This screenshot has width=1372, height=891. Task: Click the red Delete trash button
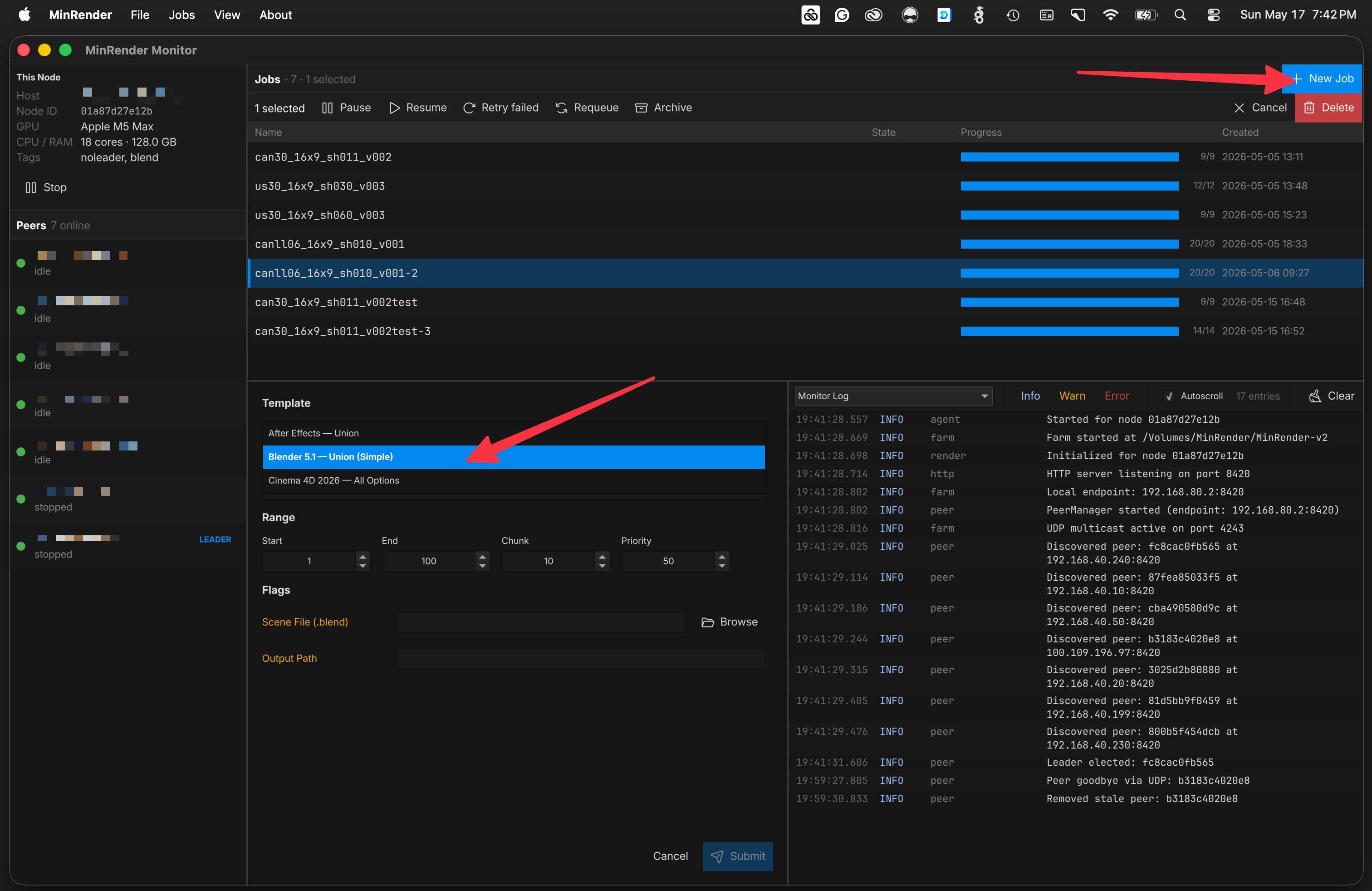coord(1328,108)
